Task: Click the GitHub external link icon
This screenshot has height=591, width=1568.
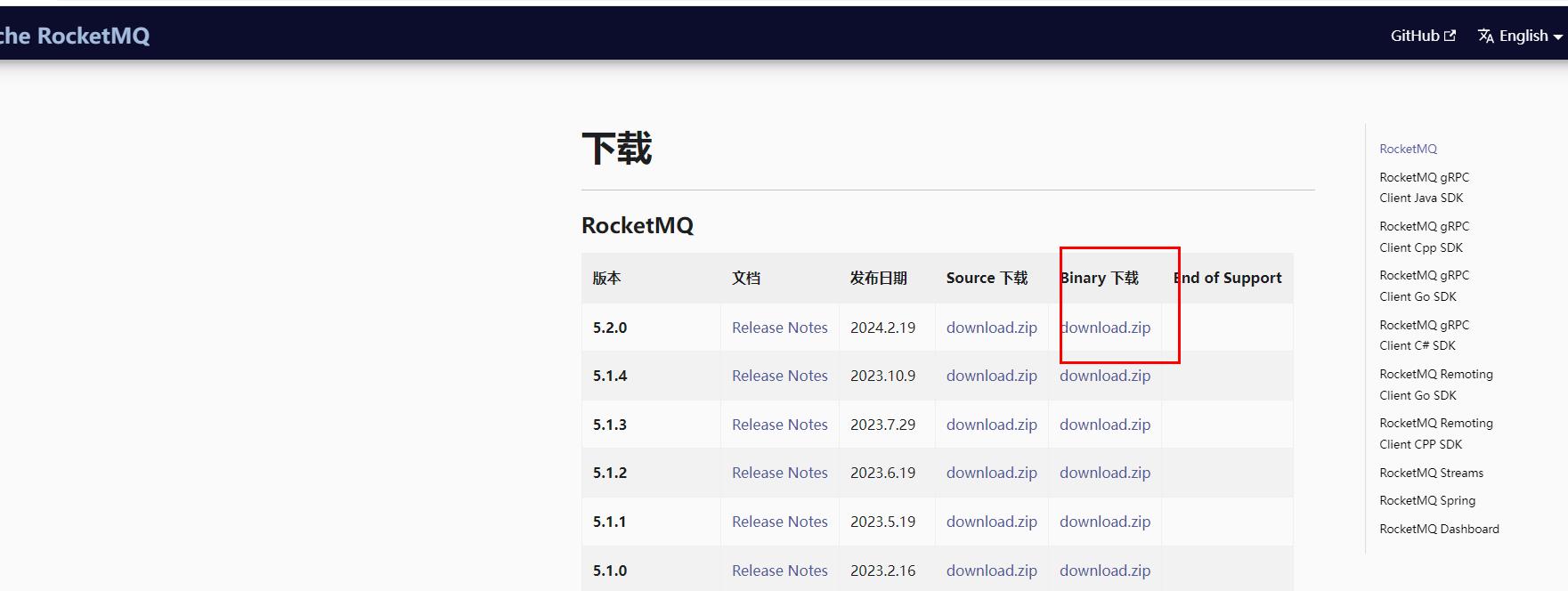Action: (x=1450, y=36)
